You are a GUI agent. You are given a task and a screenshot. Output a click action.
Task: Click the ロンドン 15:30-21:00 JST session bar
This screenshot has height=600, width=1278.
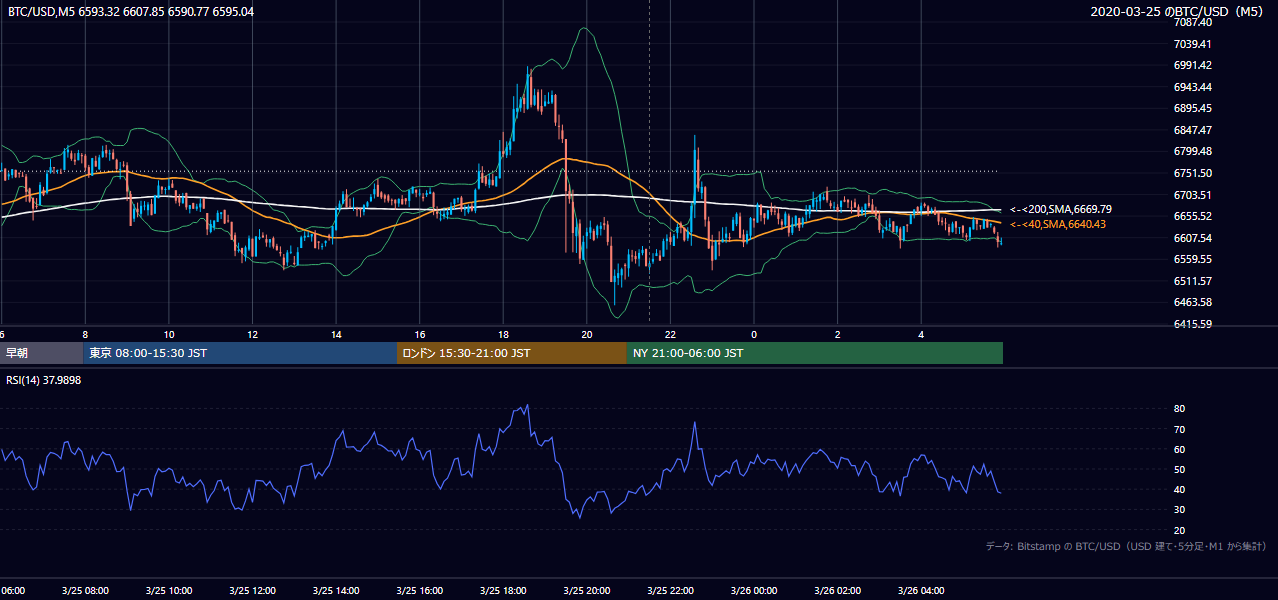point(512,353)
